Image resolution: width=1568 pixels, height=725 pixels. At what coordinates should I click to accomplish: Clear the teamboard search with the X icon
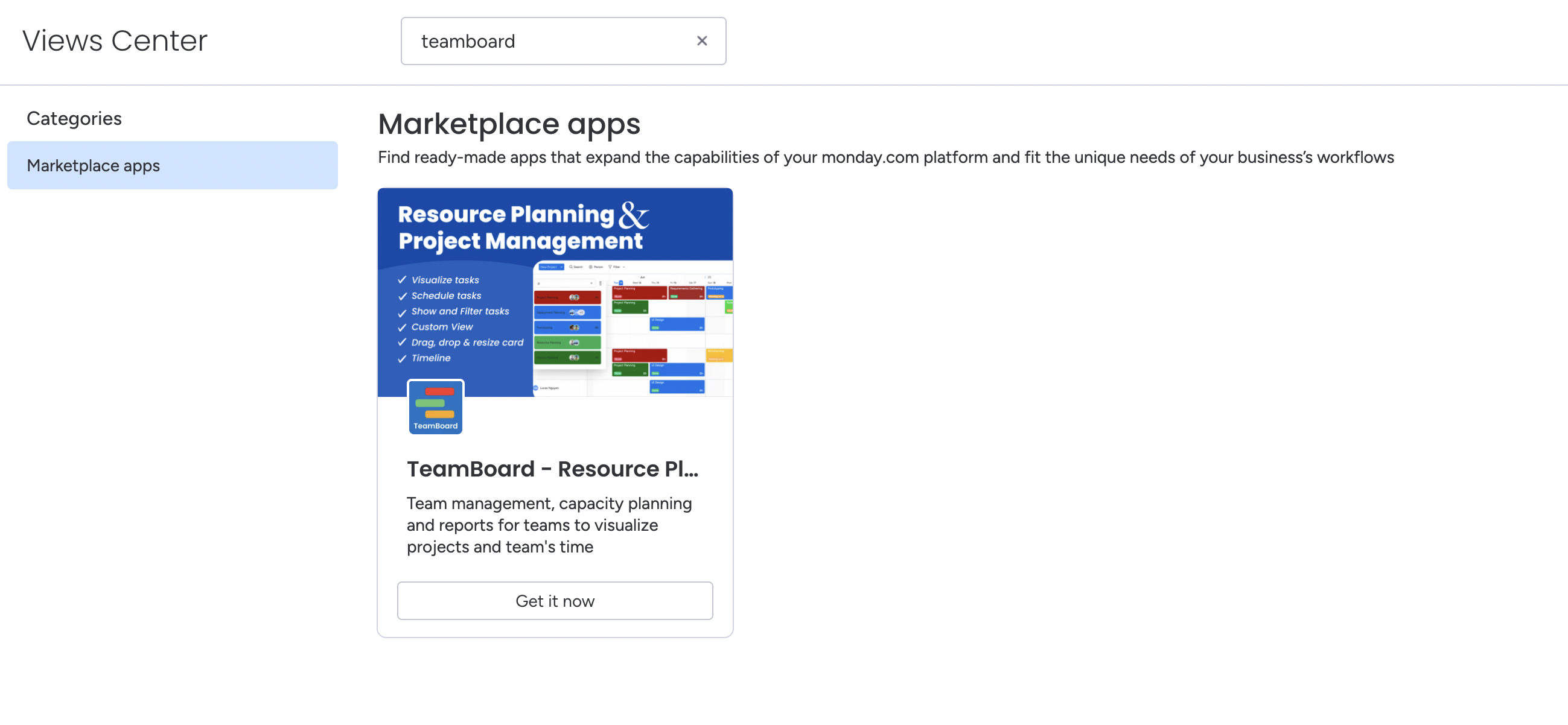tap(701, 41)
